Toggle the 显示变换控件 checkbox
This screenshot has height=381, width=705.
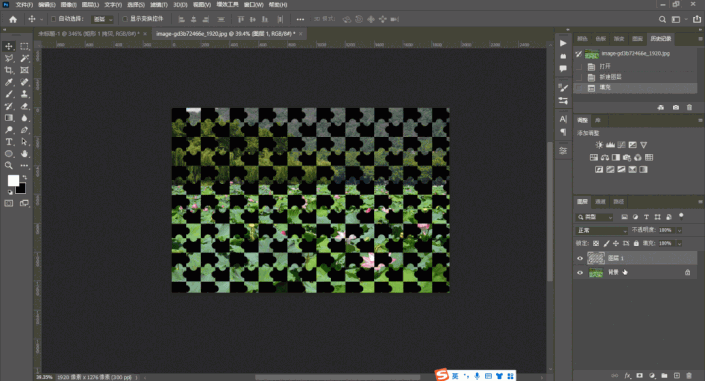click(125, 19)
